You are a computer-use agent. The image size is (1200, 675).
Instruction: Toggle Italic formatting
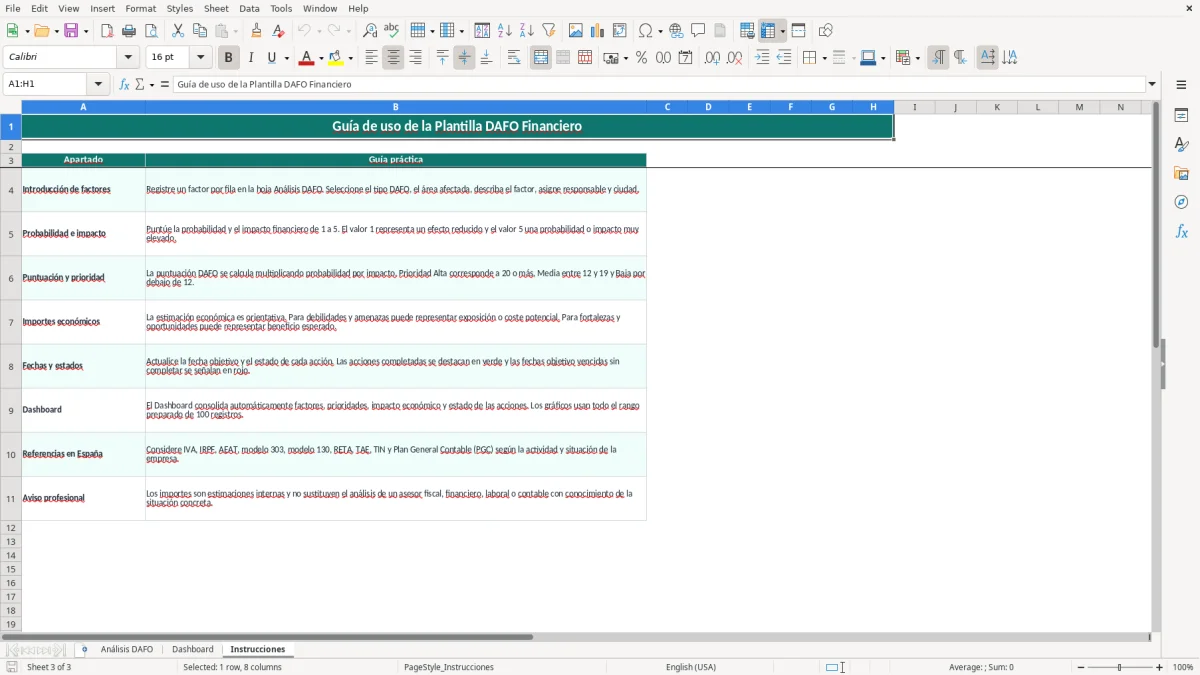[251, 58]
